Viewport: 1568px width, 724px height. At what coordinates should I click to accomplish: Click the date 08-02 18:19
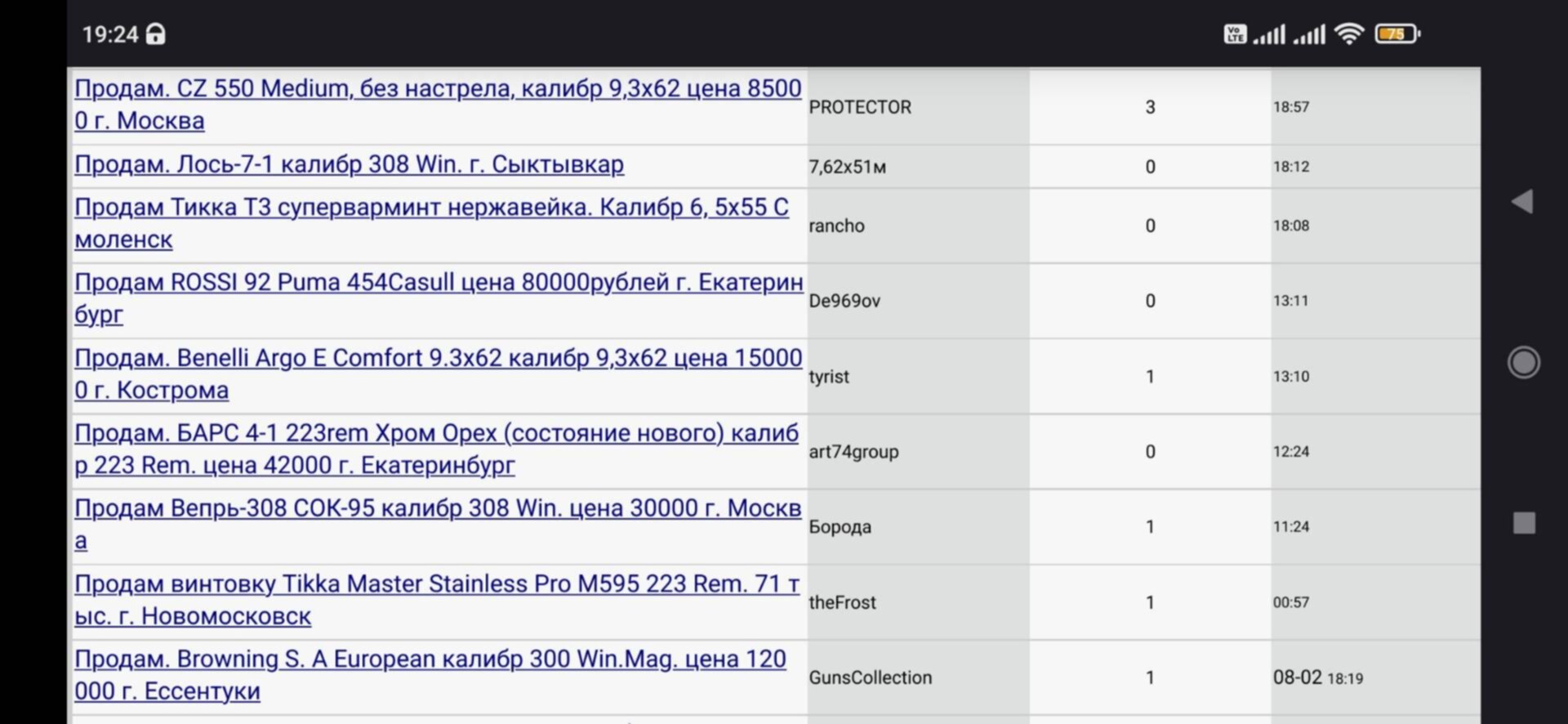(x=1318, y=677)
